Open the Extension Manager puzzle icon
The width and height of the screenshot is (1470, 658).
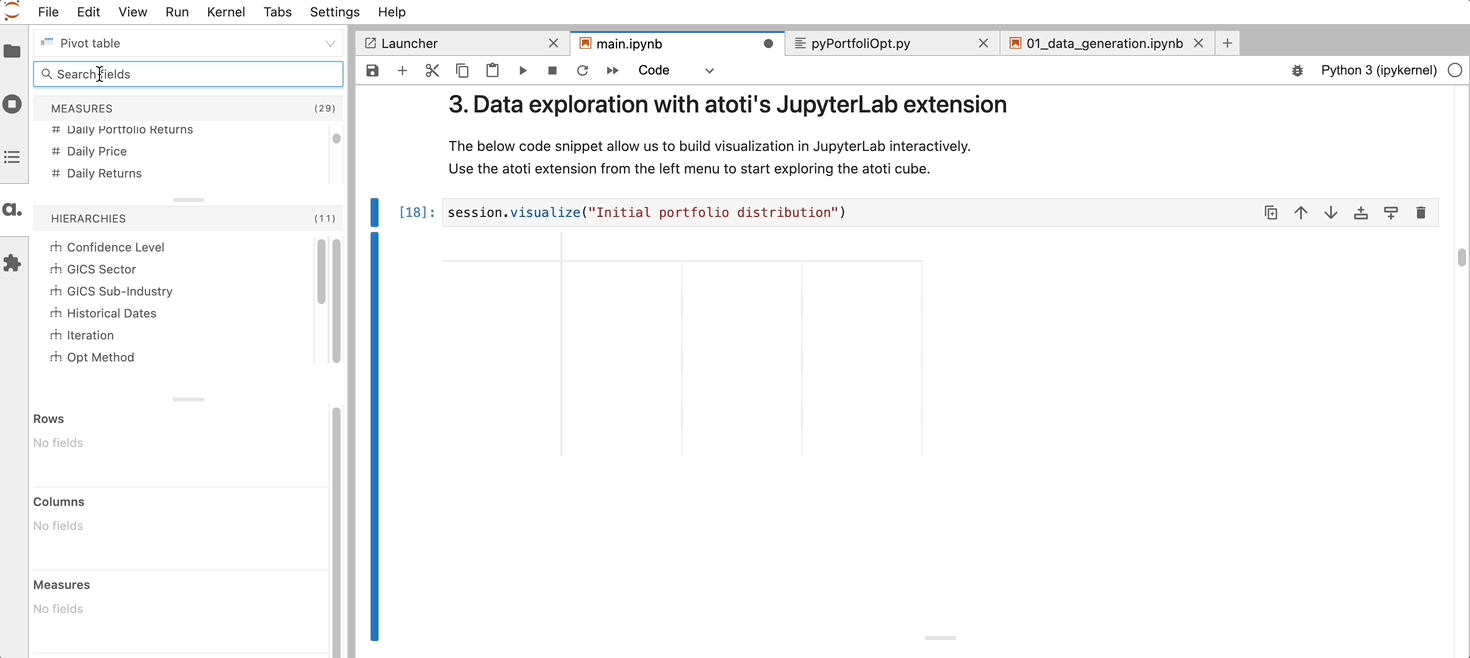[12, 263]
